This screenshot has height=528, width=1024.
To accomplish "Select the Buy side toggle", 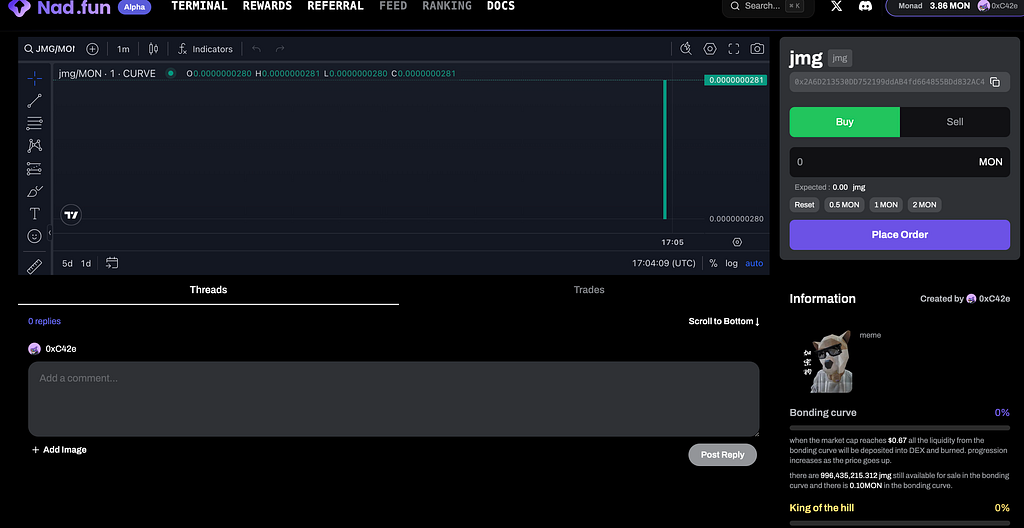I will (844, 122).
